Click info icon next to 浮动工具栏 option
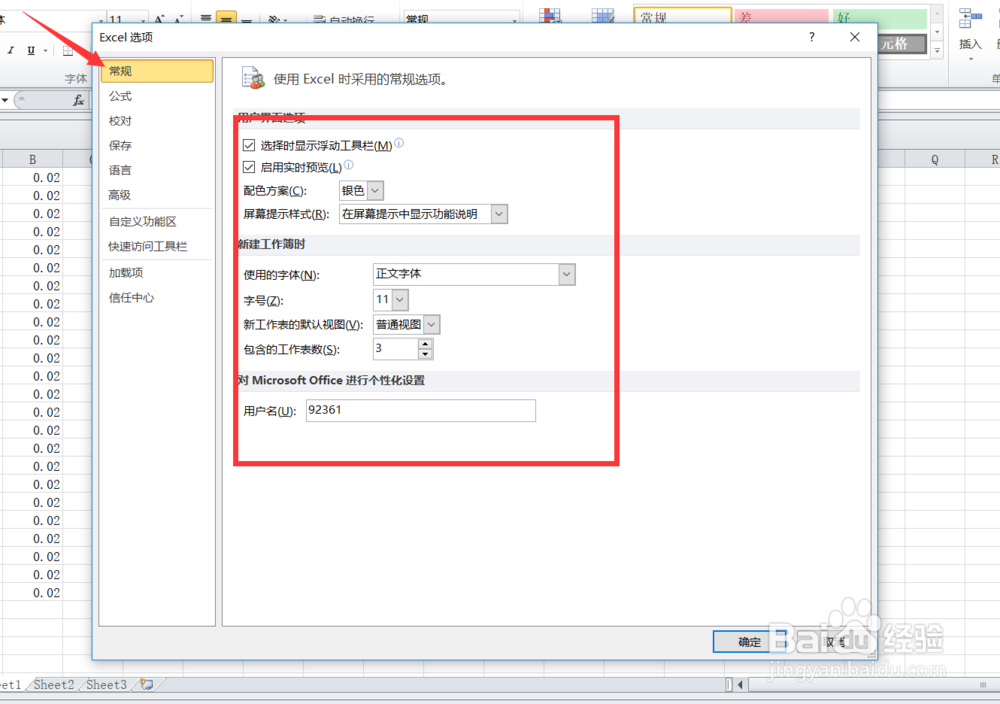The width and height of the screenshot is (1000, 704). coord(399,143)
